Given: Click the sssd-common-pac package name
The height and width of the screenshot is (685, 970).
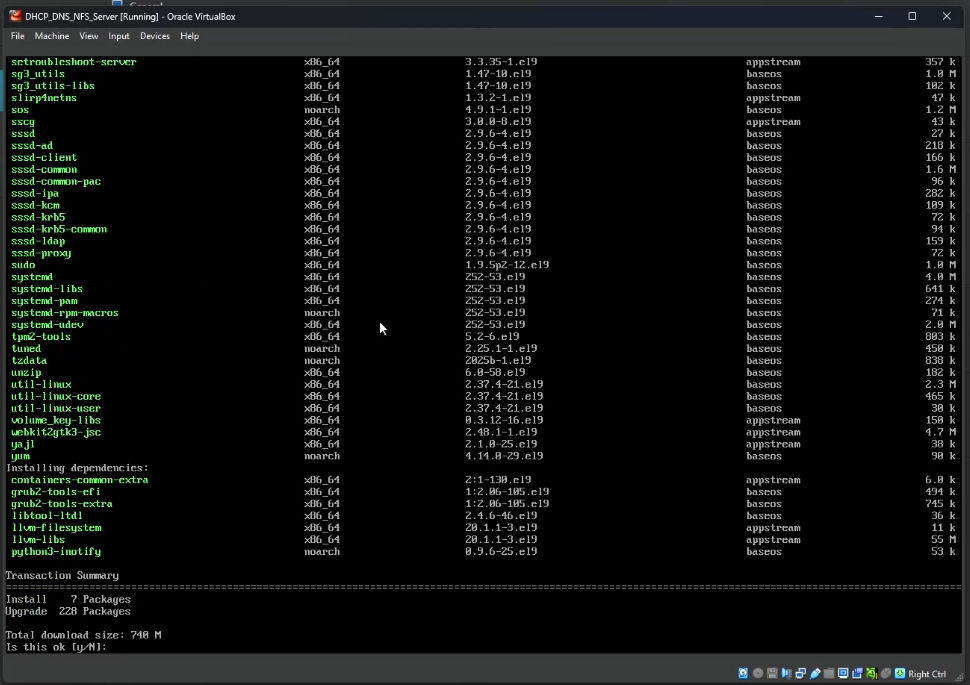Looking at the screenshot, I should (56, 181).
